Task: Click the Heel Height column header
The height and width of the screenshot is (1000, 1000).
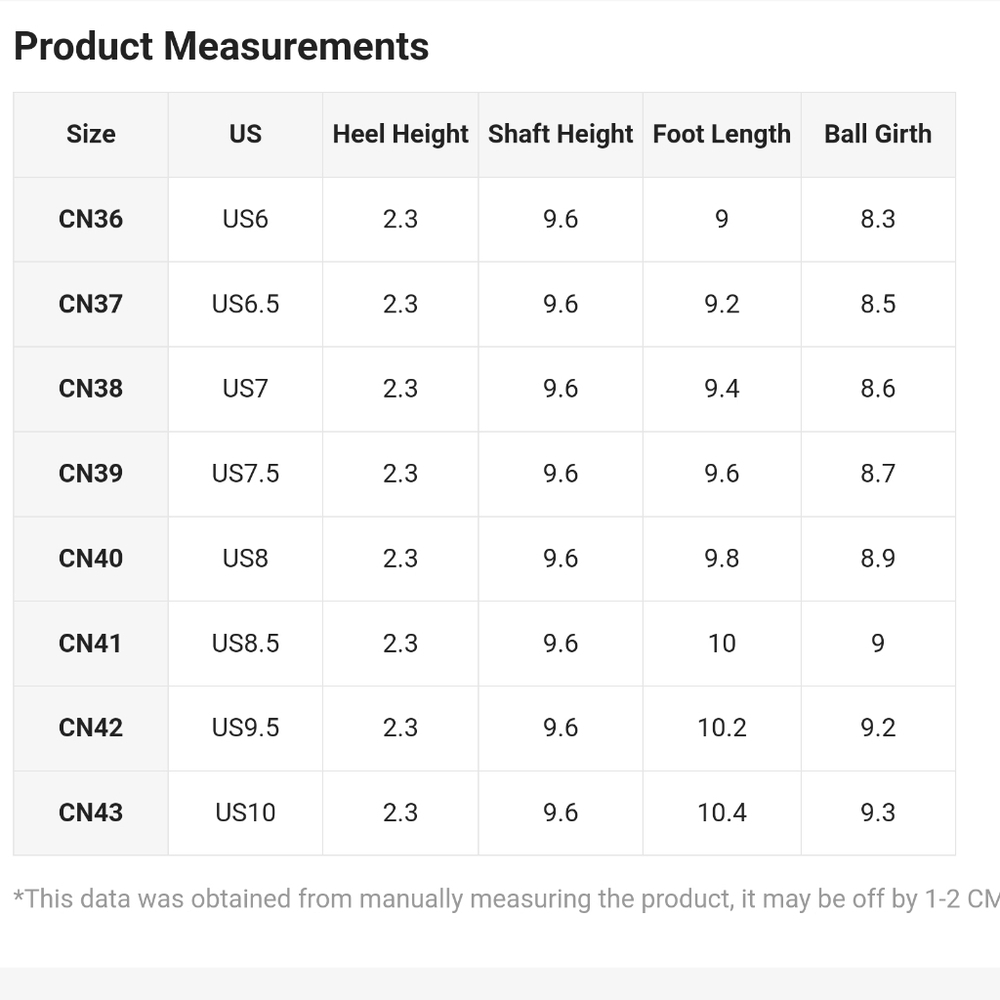Action: coord(401,135)
